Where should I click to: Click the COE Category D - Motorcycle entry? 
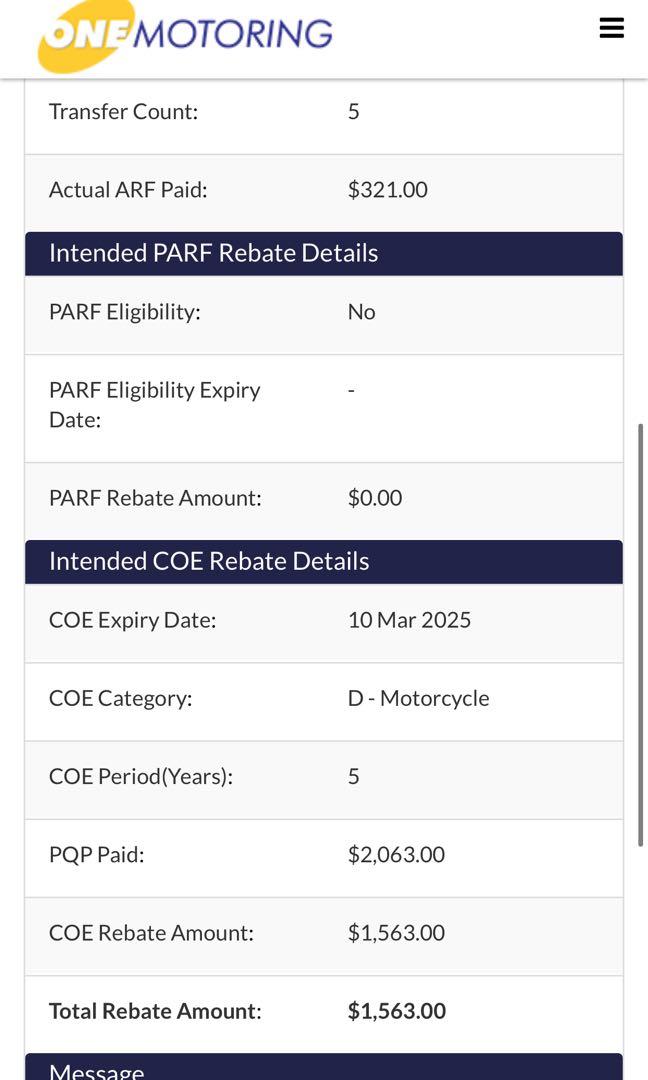point(417,697)
